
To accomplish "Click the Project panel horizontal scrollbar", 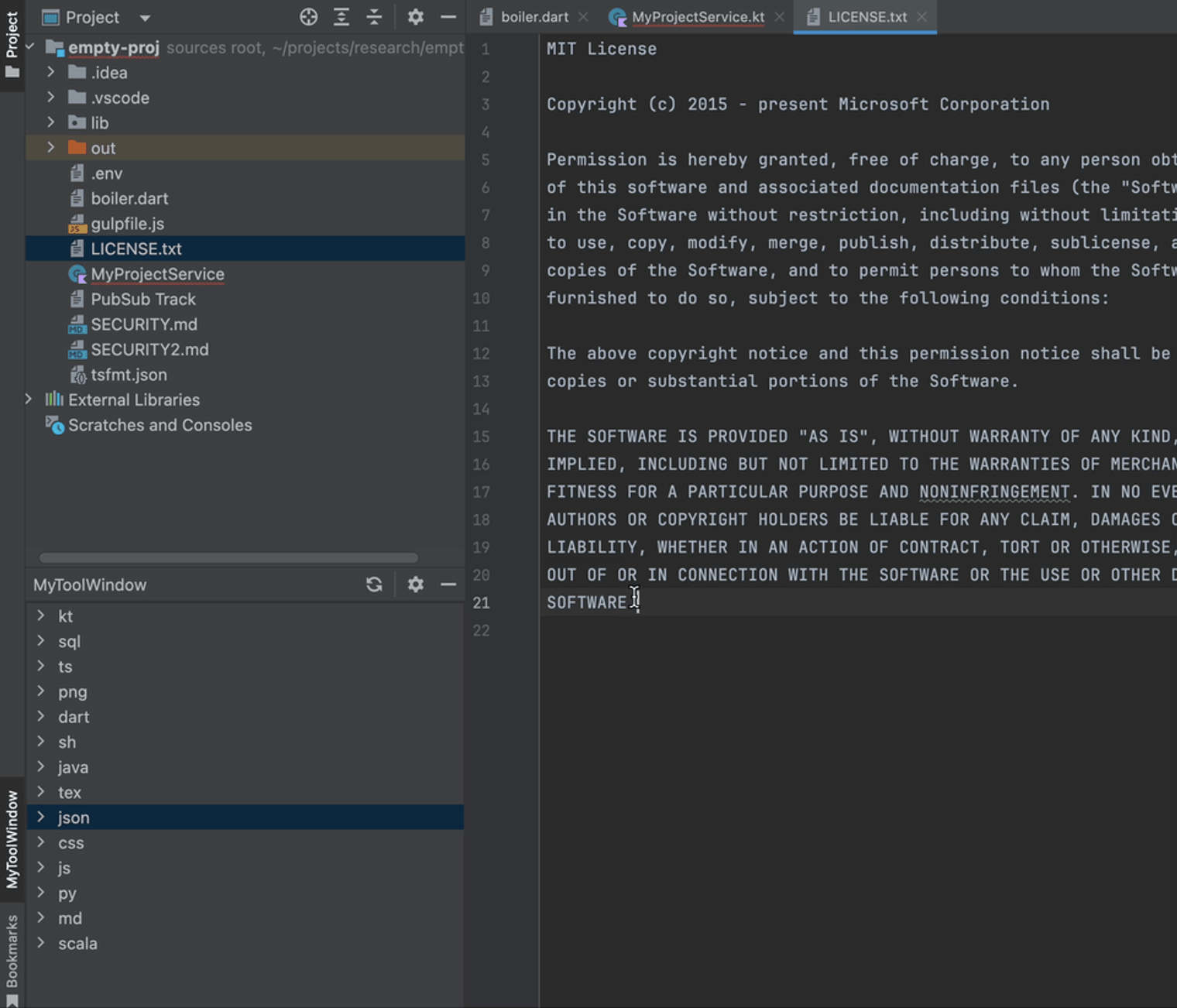I will click(x=228, y=557).
